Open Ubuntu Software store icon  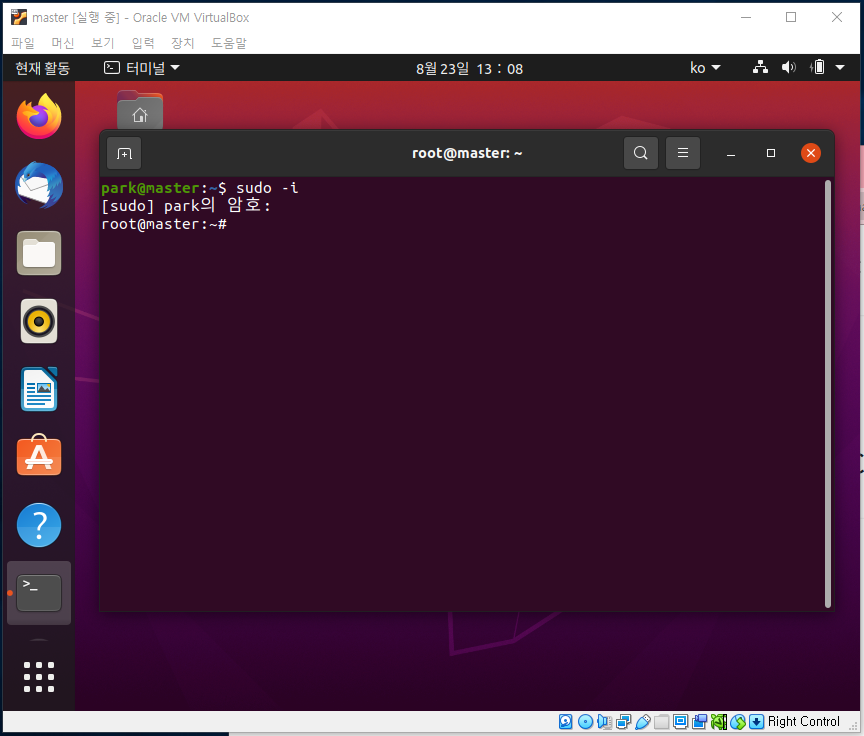(39, 456)
